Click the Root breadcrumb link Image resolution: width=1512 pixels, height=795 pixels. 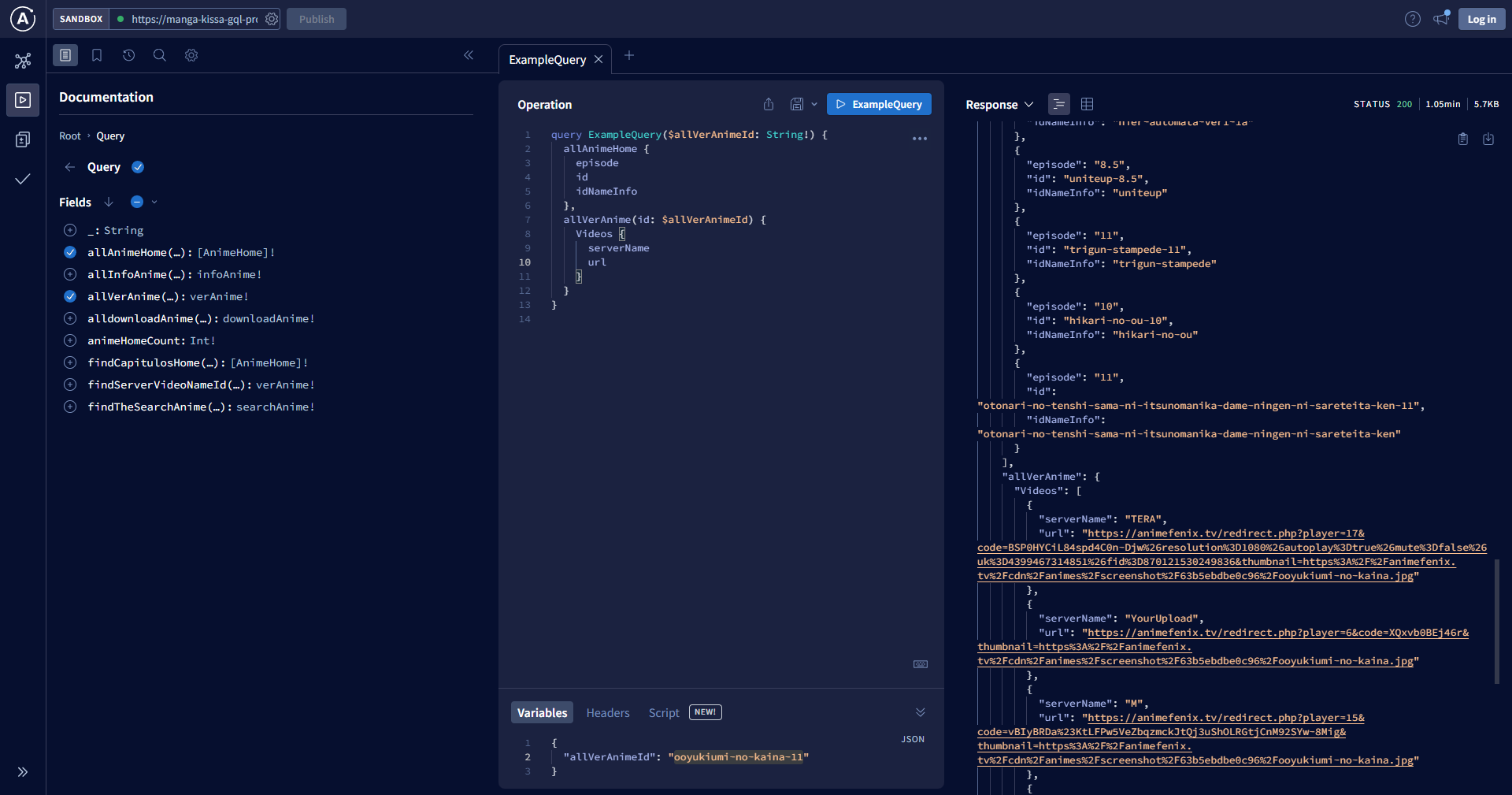(x=70, y=136)
